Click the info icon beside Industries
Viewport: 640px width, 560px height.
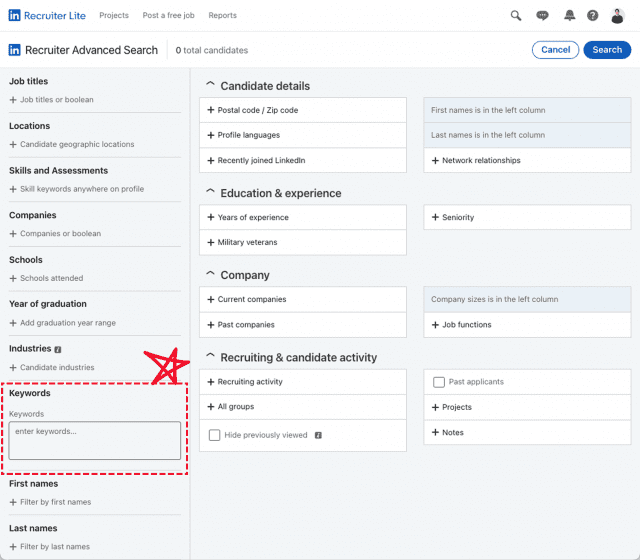(x=58, y=350)
